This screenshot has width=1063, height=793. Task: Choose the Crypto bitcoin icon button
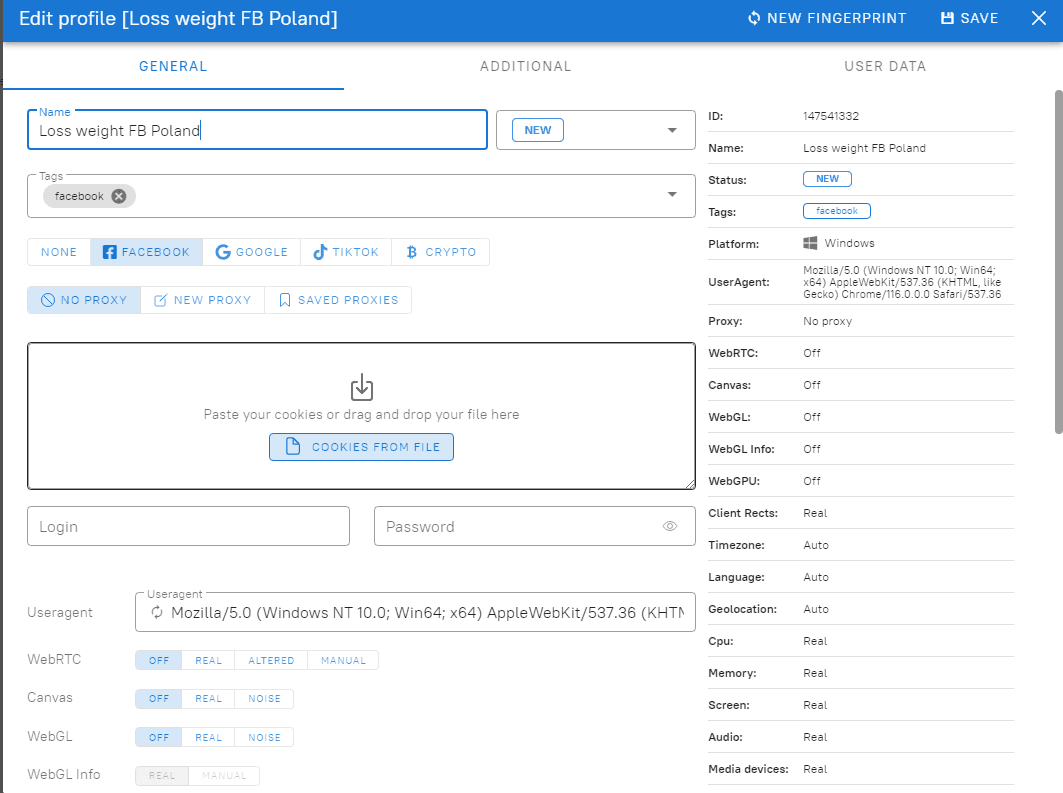coord(411,252)
